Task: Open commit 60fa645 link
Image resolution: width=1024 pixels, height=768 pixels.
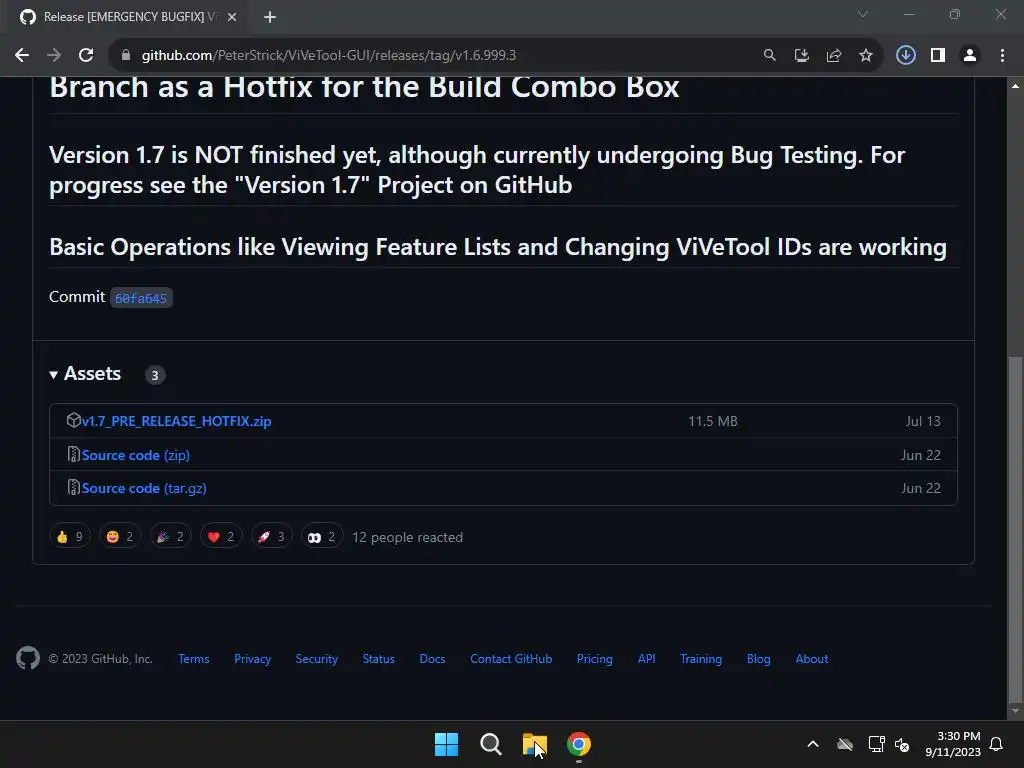Action: [141, 298]
